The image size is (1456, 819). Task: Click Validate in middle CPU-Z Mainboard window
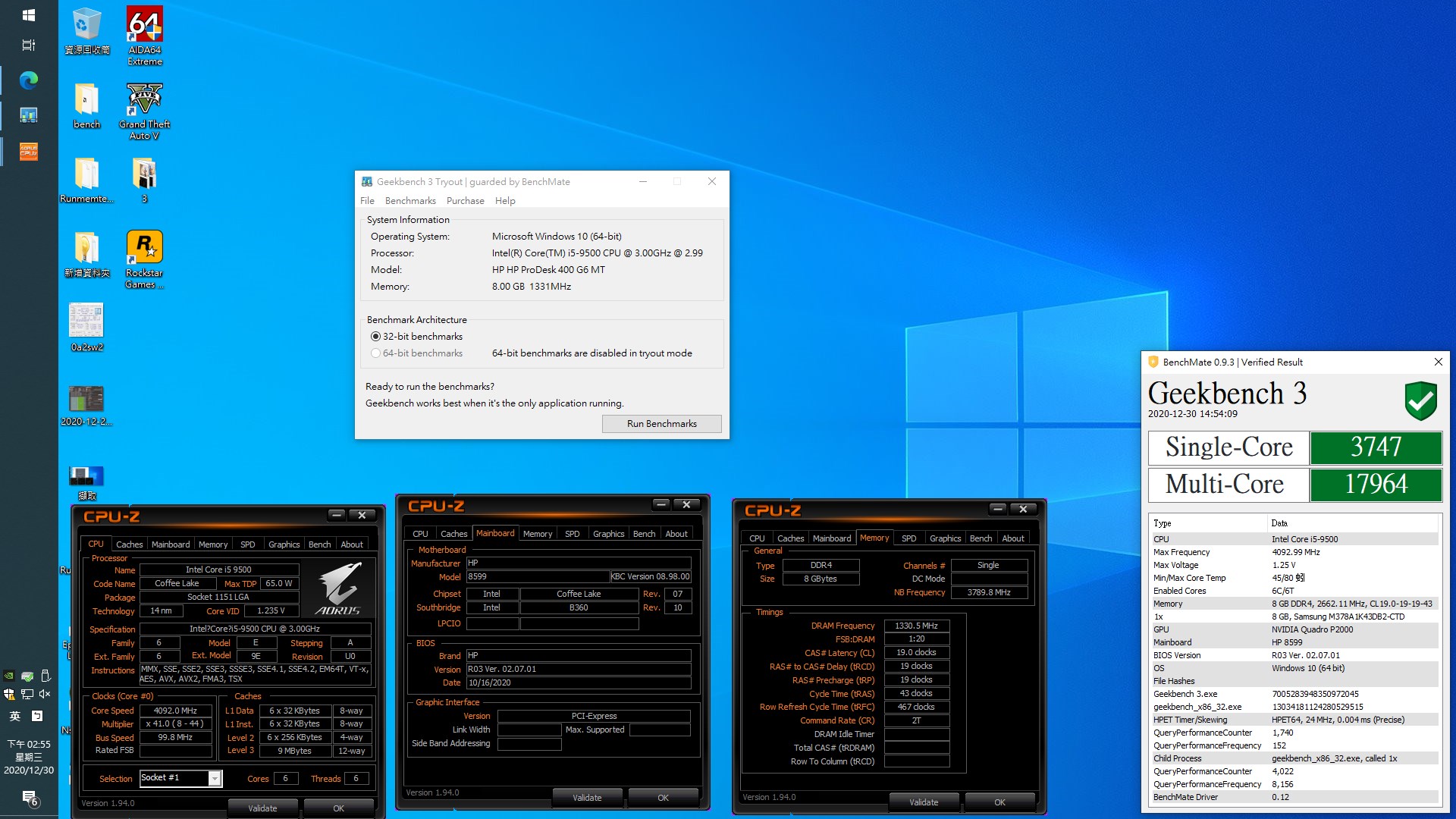(x=587, y=798)
